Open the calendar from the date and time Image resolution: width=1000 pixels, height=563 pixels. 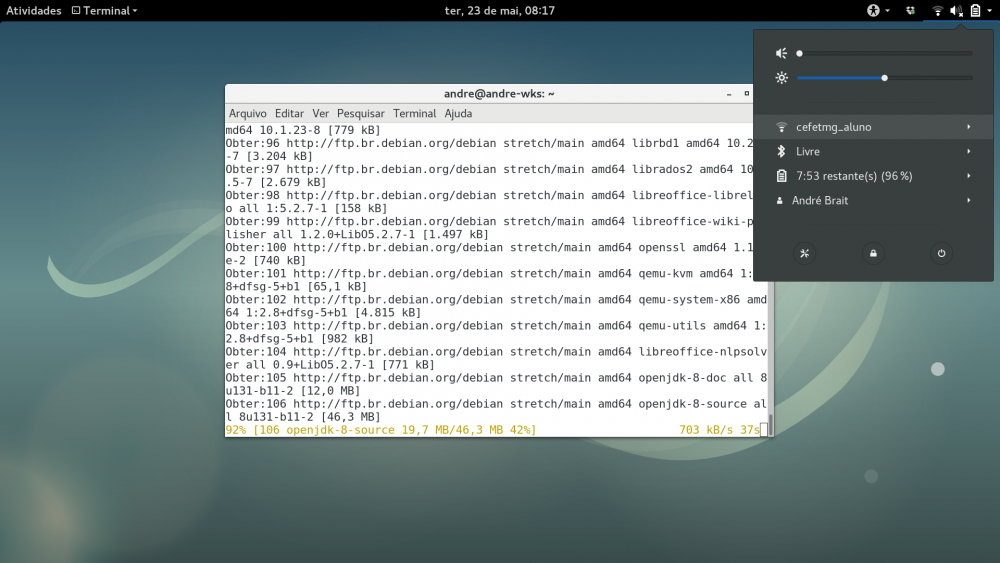coord(499,11)
